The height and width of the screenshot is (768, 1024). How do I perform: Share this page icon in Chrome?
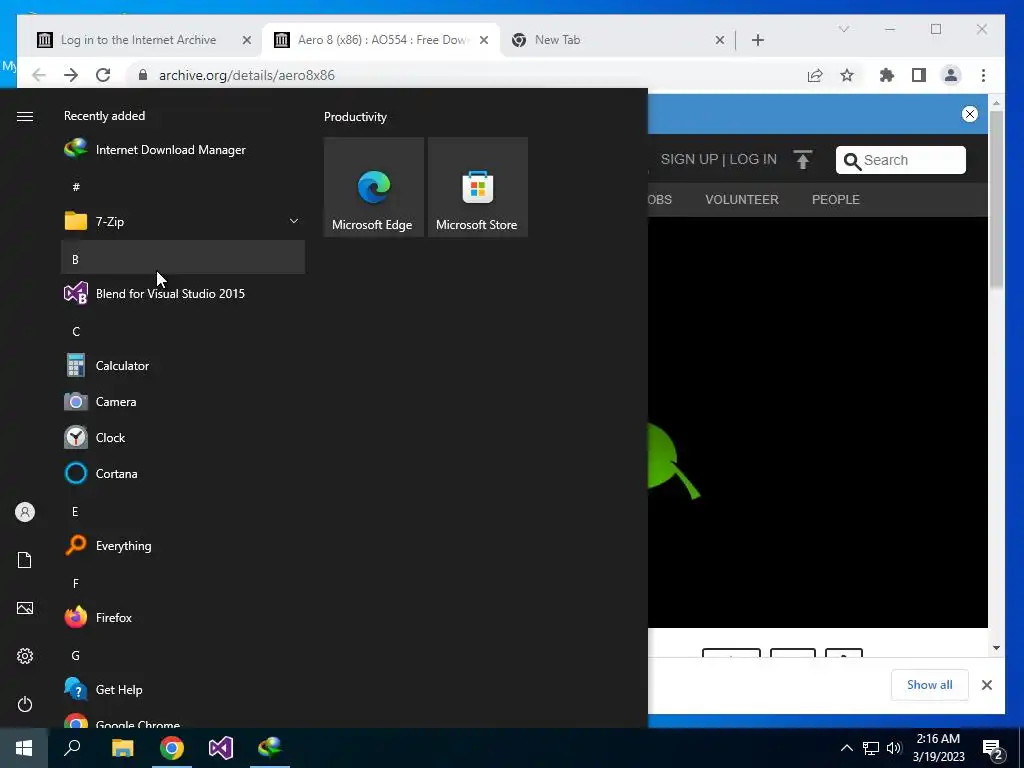(815, 75)
